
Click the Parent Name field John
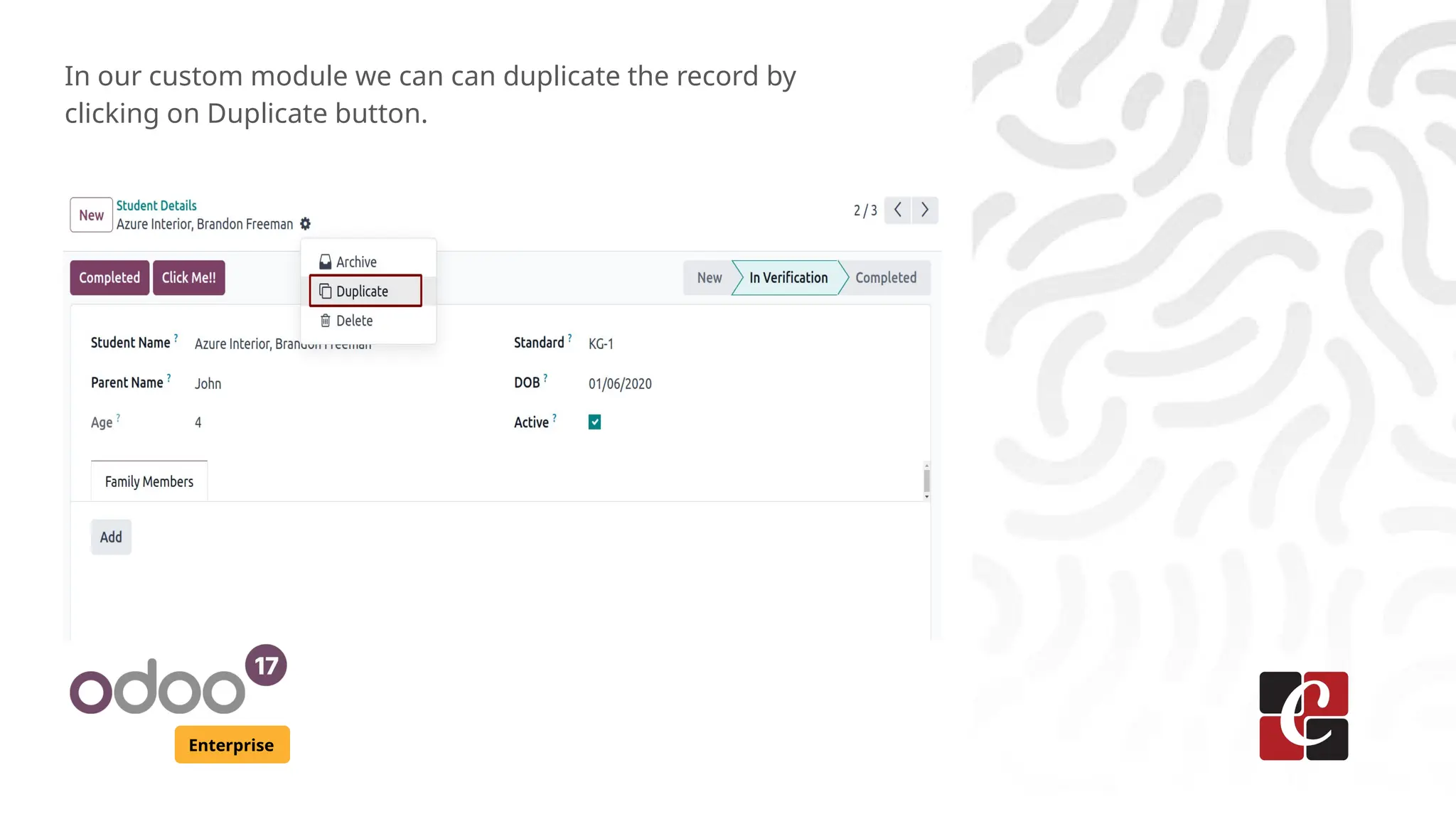[x=208, y=384]
